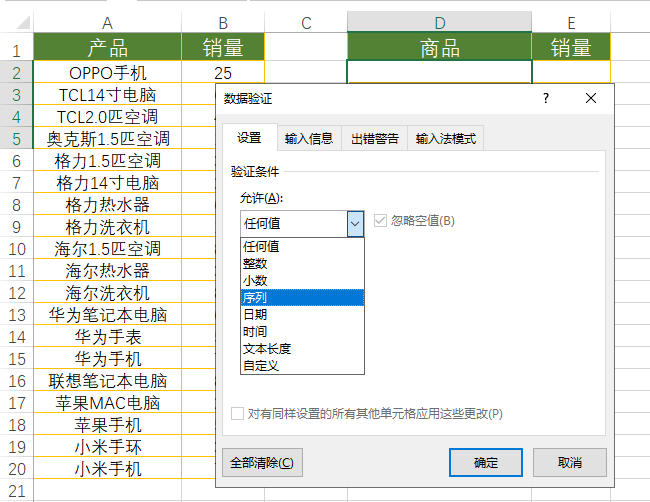
Task: Choose 整数 in the dropdown list
Action: (x=302, y=263)
